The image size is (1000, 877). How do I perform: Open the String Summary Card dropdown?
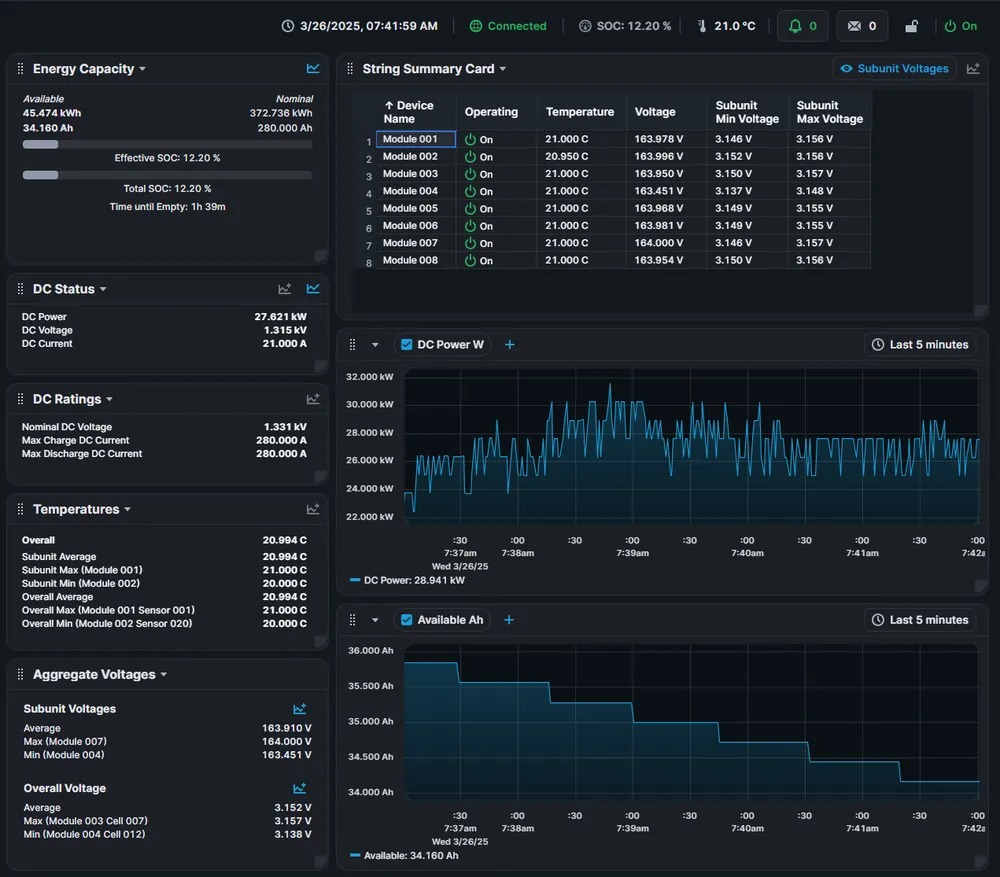(503, 69)
